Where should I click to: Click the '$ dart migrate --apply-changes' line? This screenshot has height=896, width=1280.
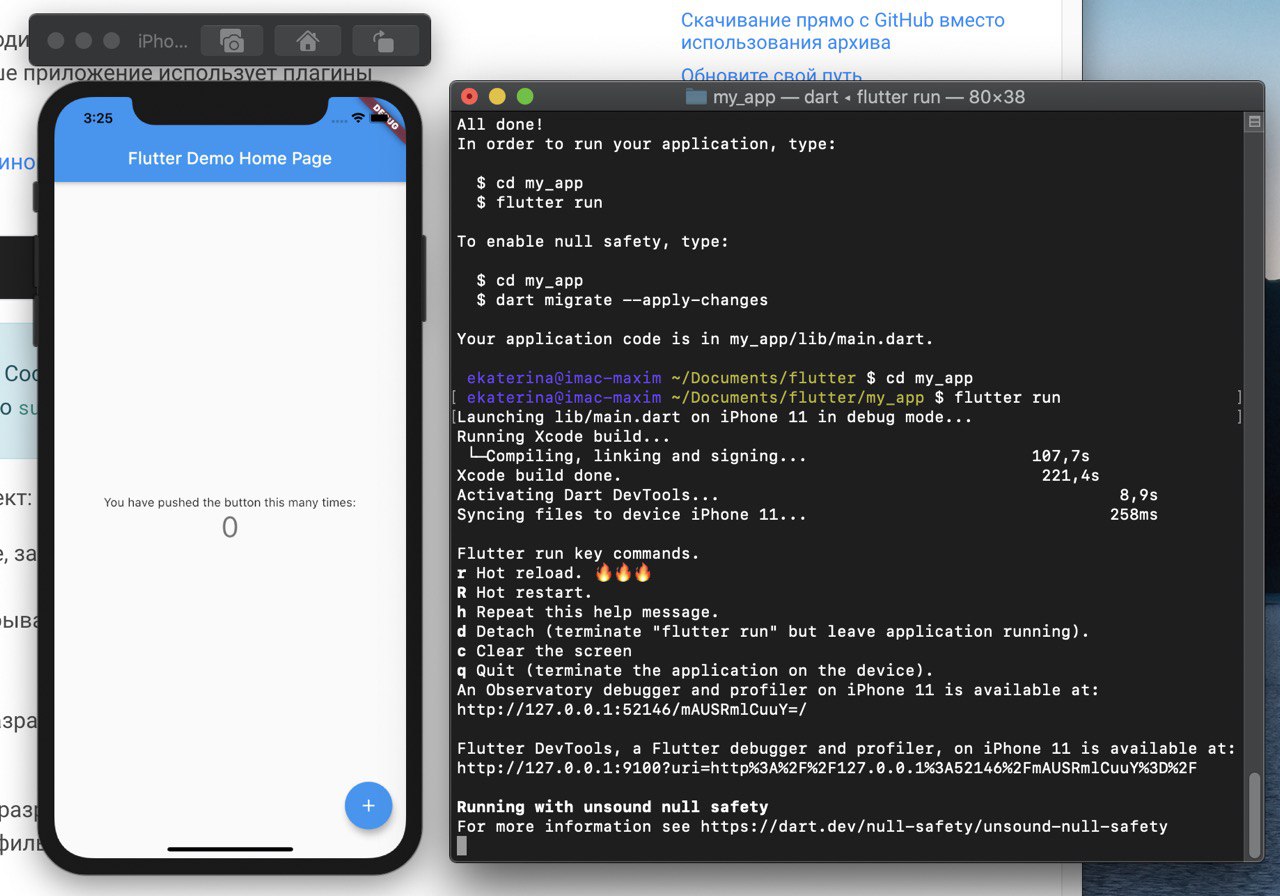click(622, 300)
